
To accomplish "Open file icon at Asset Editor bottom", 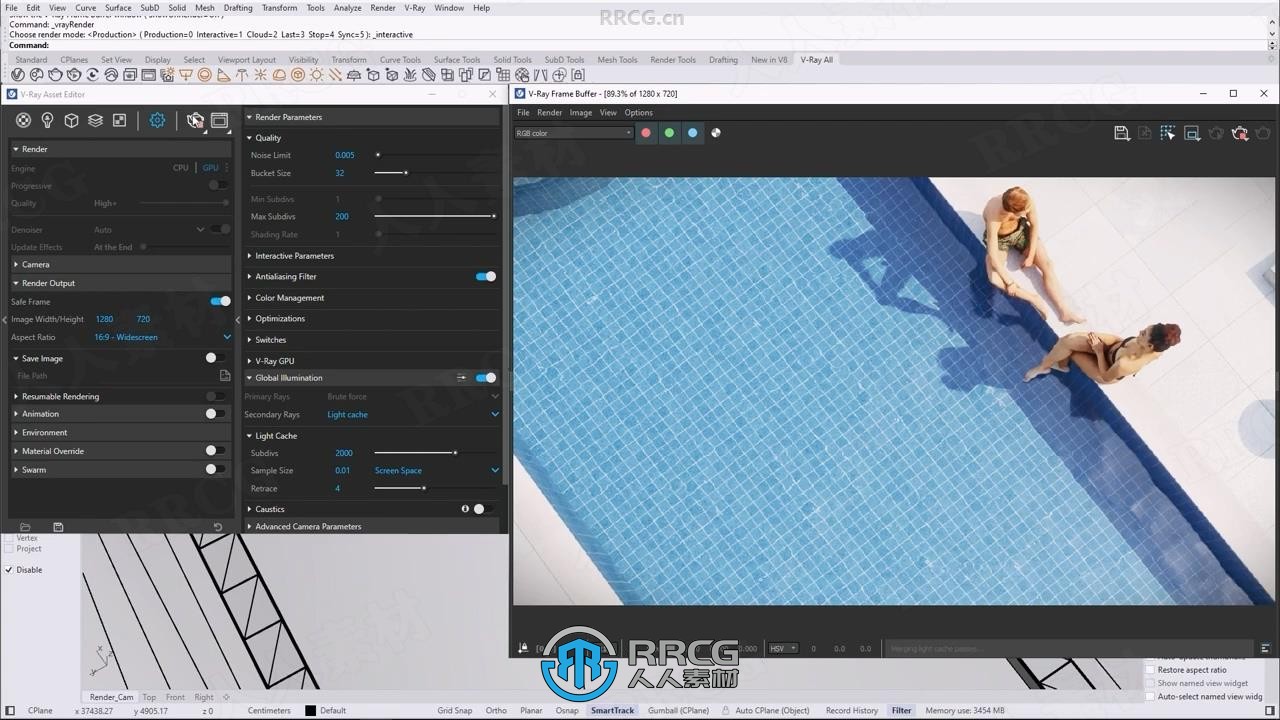I will click(25, 527).
